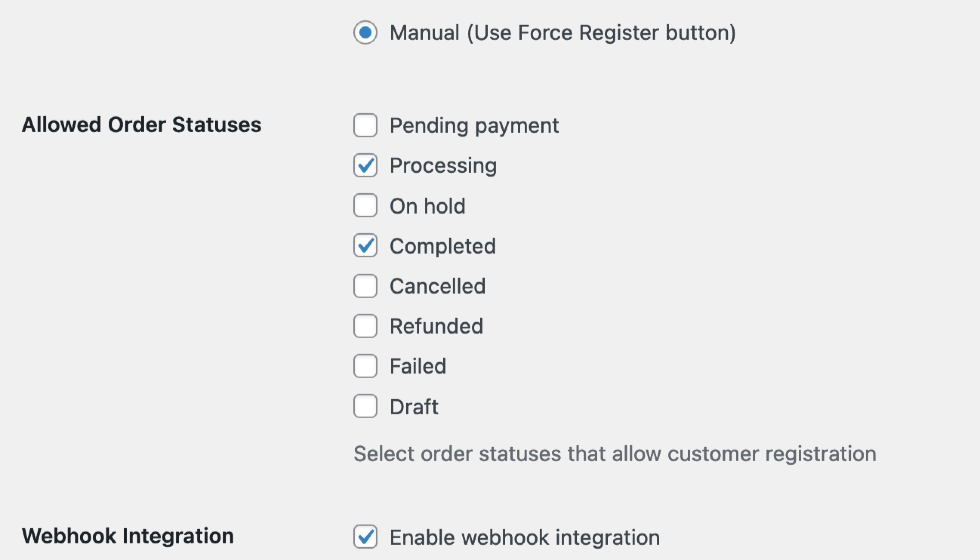The width and height of the screenshot is (980, 560).
Task: Toggle the Failed status checkbox
Action: tap(365, 366)
